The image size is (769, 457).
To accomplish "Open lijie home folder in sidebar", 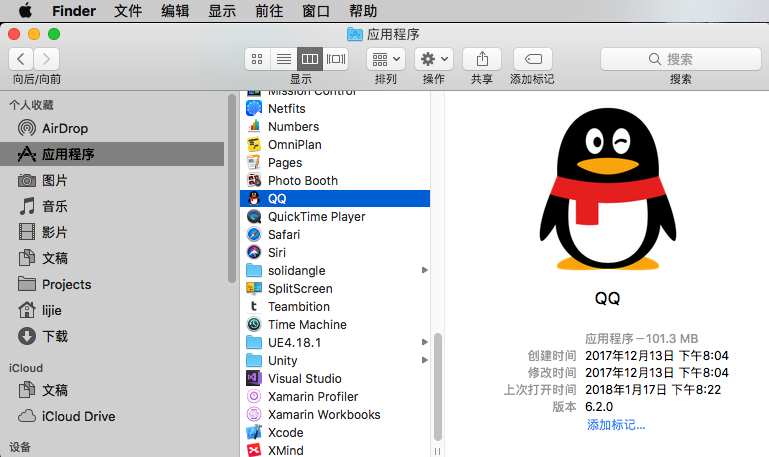I will pos(112,310).
